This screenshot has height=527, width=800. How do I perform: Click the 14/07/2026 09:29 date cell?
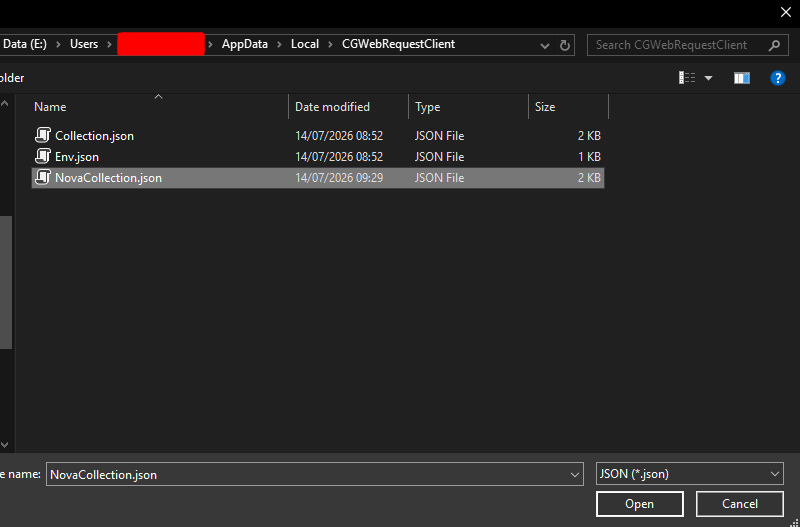[339, 178]
